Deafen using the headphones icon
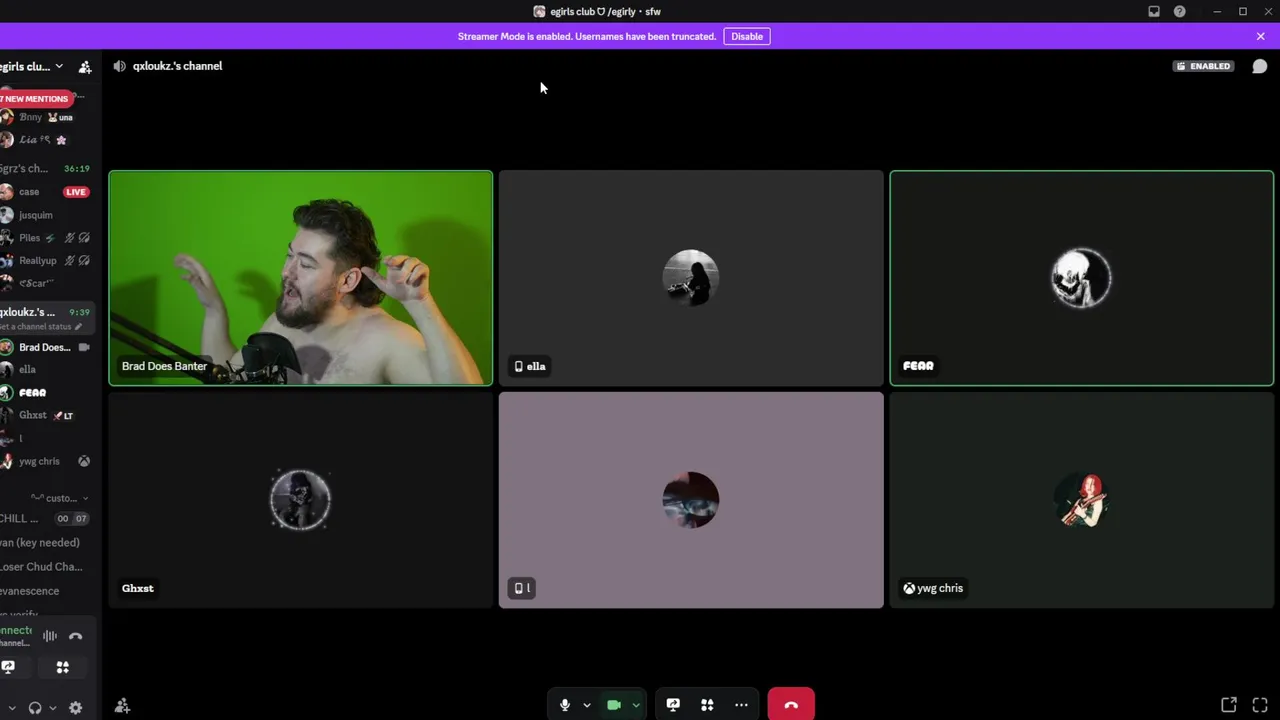The image size is (1280, 720). (x=35, y=708)
